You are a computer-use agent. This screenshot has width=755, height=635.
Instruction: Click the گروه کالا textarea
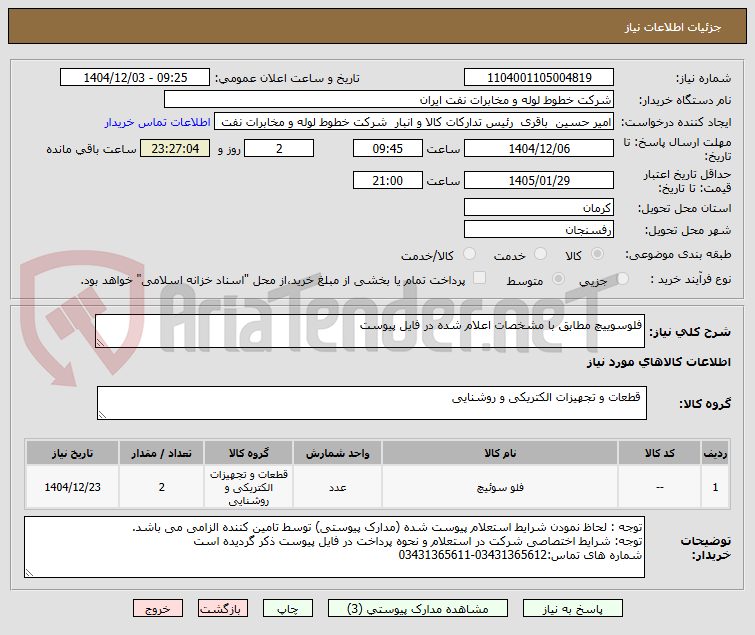(372, 403)
